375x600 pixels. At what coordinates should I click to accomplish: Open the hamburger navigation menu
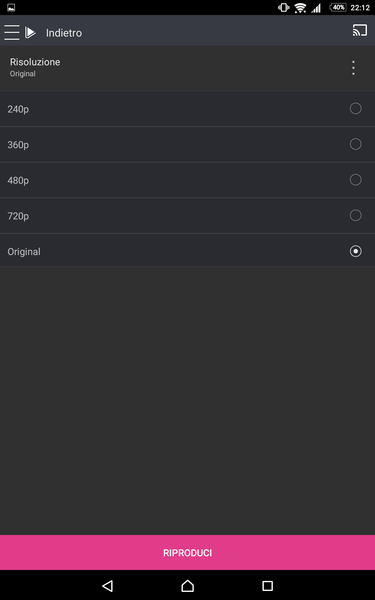click(11, 33)
